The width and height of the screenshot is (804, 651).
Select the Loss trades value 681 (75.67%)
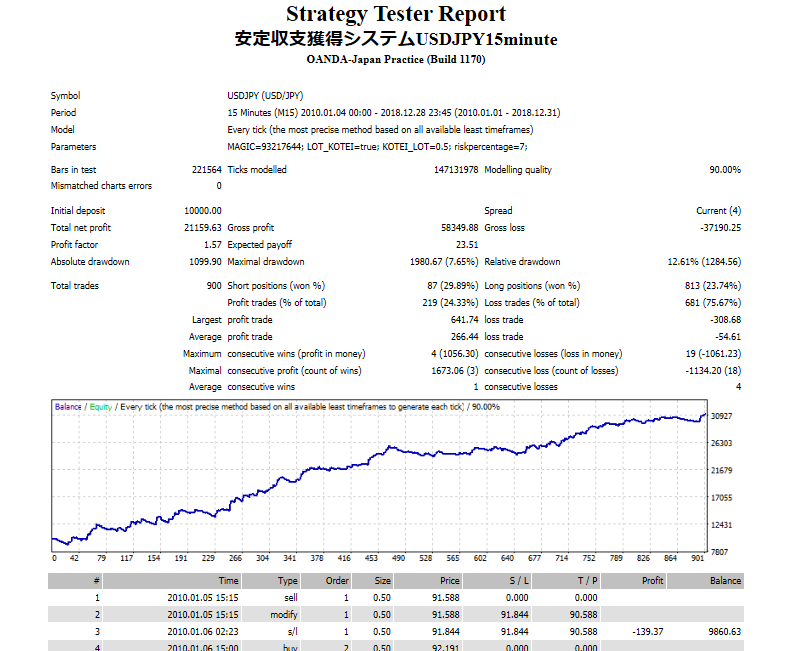click(x=713, y=302)
